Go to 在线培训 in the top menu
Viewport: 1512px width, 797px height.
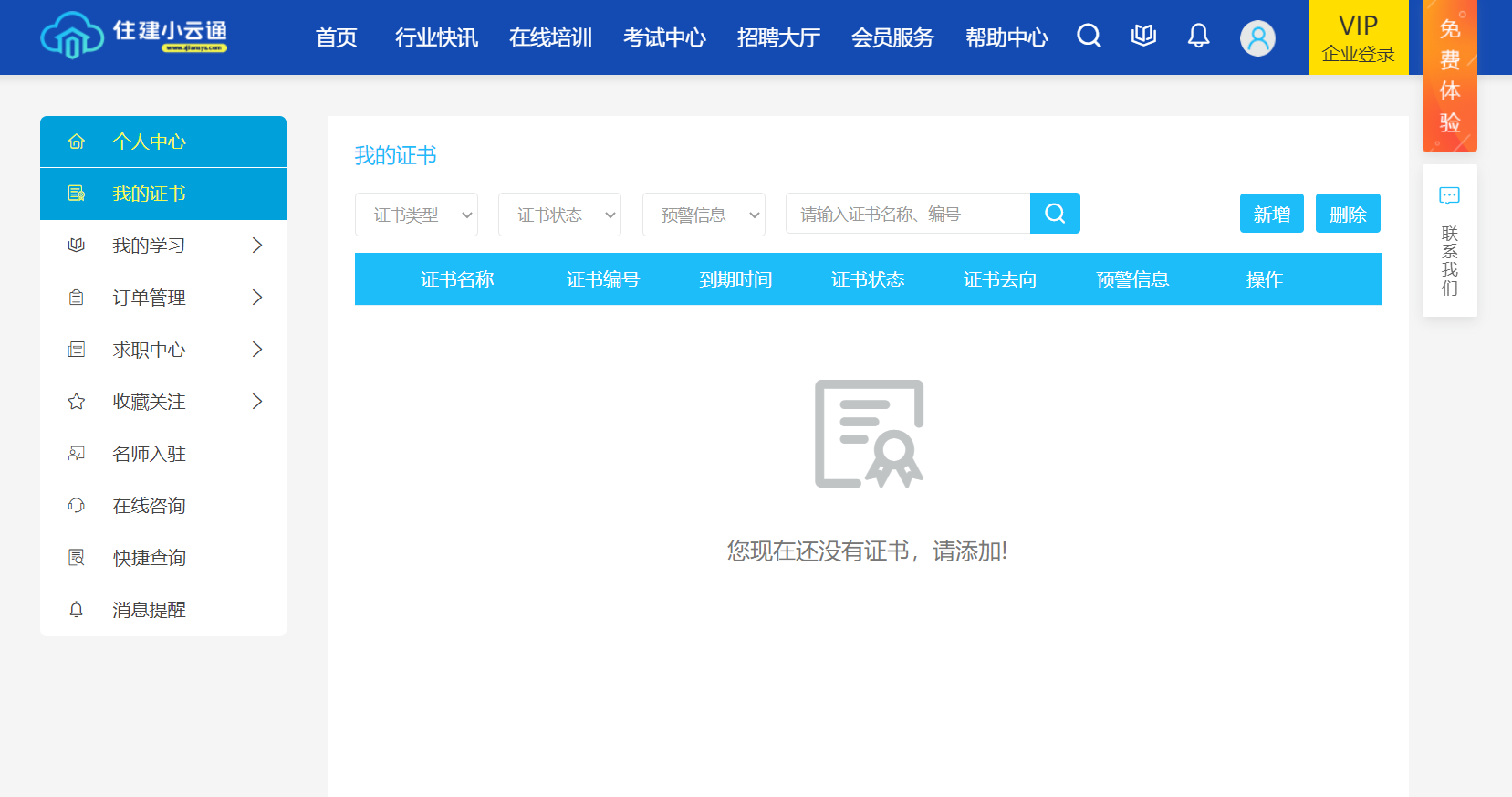pyautogui.click(x=550, y=37)
